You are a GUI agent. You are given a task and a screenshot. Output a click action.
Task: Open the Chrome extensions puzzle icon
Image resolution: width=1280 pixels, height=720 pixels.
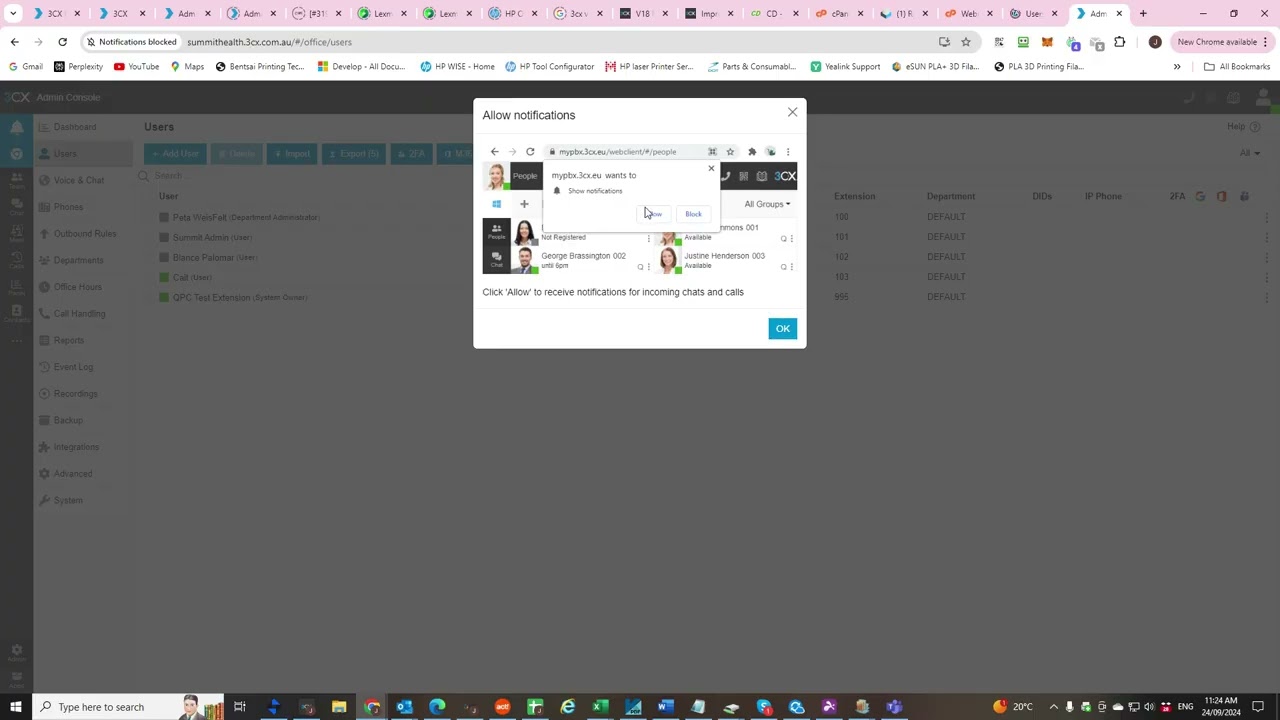point(1119,42)
